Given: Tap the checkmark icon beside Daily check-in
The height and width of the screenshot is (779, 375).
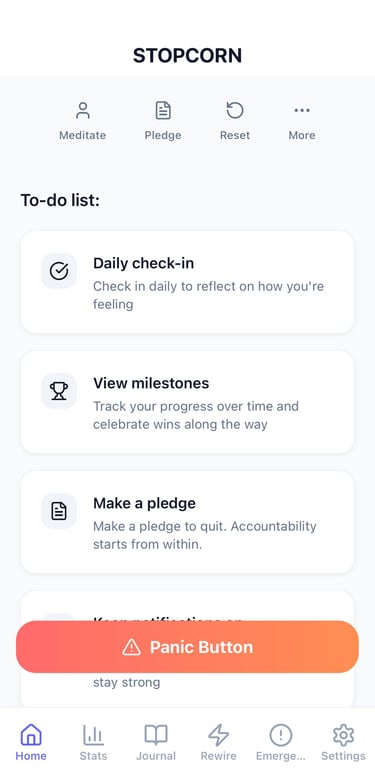Looking at the screenshot, I should point(59,271).
